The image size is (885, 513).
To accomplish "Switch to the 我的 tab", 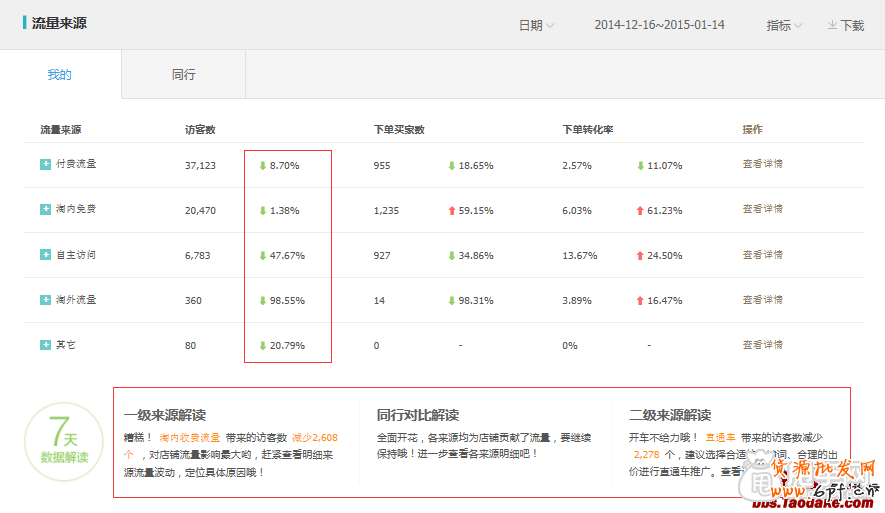I will 60,74.
